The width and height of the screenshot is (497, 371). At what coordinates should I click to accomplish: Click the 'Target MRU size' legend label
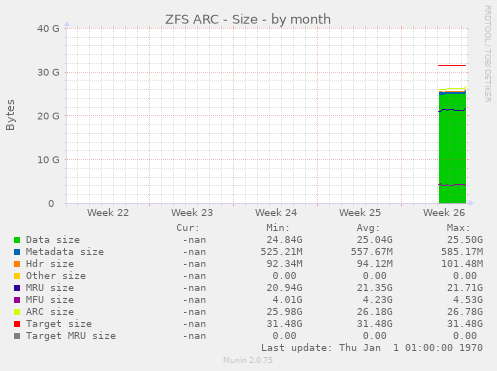[71, 336]
